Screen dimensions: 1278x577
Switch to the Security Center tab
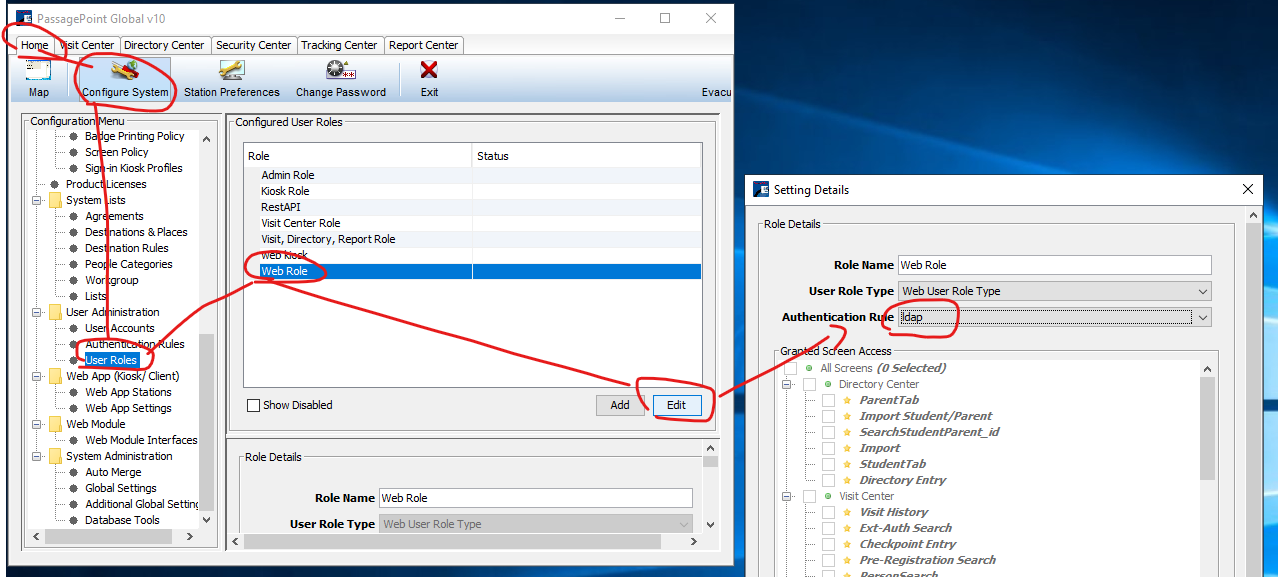pyautogui.click(x=253, y=45)
